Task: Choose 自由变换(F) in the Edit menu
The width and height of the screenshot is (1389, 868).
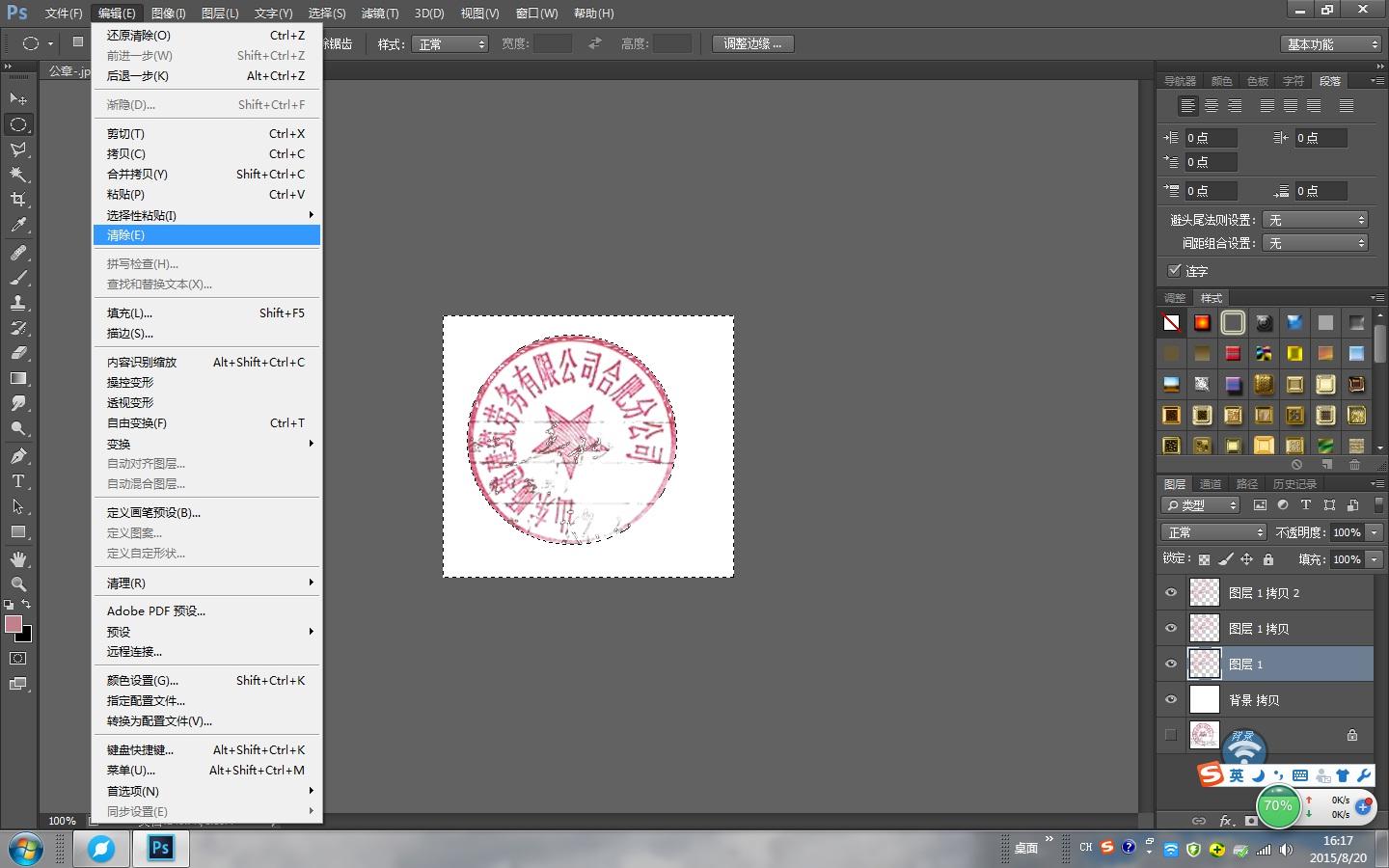Action: pos(206,423)
